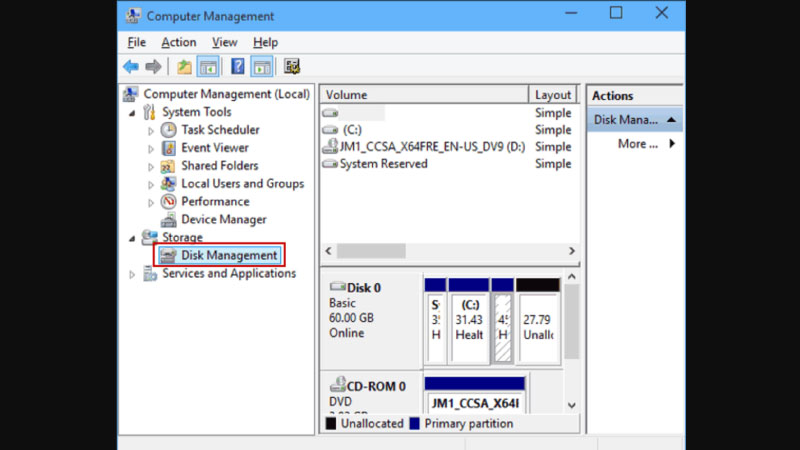Open the blue Help toolbar icon
This screenshot has width=800, height=450.
(238, 67)
